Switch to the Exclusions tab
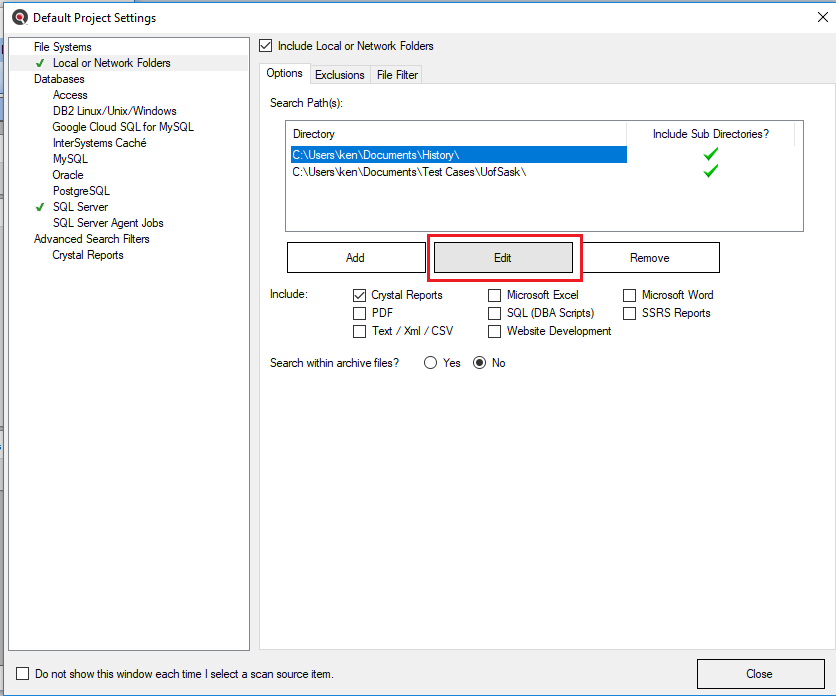 (339, 75)
